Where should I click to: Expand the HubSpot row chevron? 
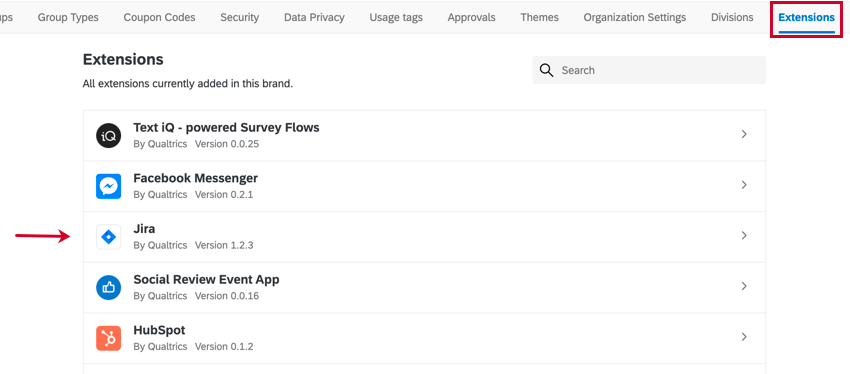[x=744, y=337]
